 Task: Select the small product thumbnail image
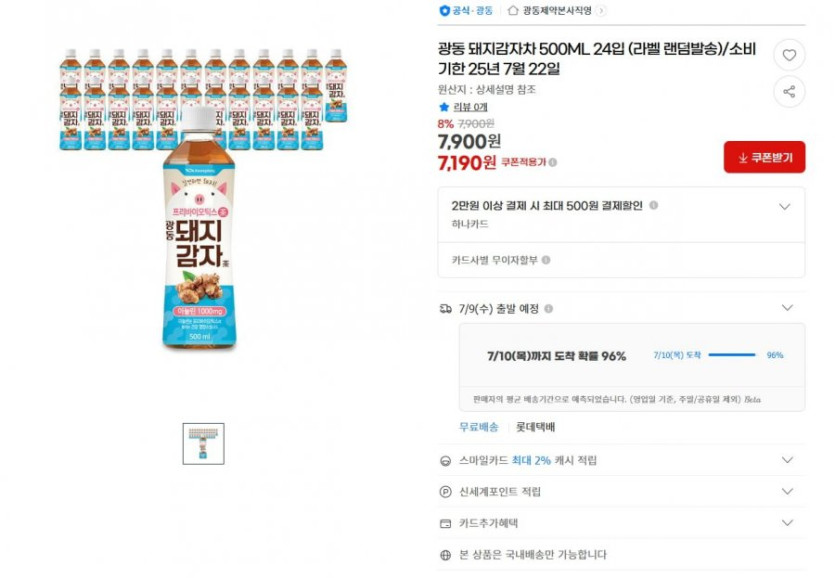point(203,443)
